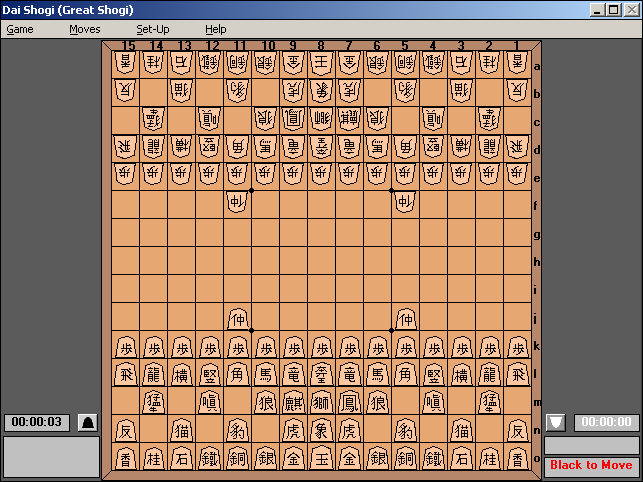Select White's pawn at 8e
Viewport: 643px width, 482px height.
click(x=321, y=174)
